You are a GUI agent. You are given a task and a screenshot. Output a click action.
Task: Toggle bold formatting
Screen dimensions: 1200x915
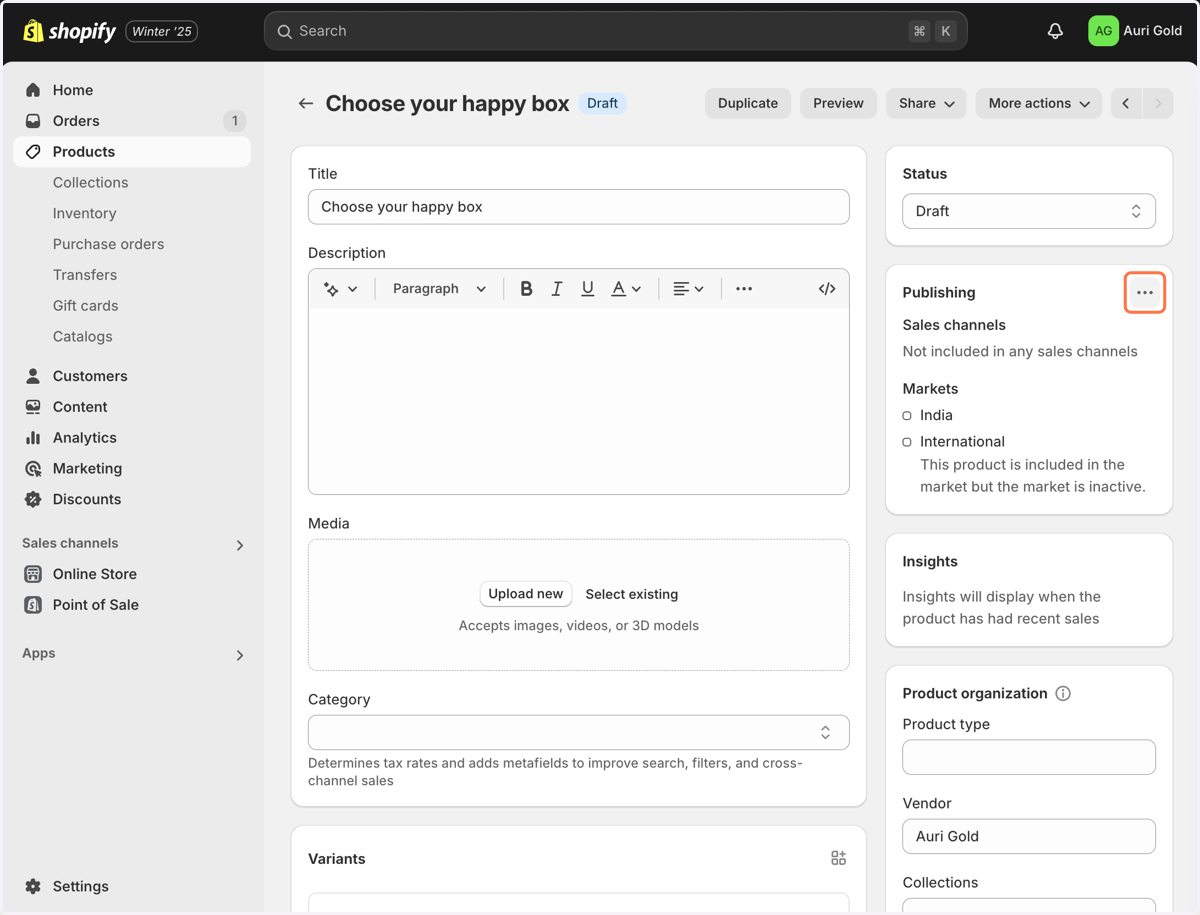click(x=526, y=289)
